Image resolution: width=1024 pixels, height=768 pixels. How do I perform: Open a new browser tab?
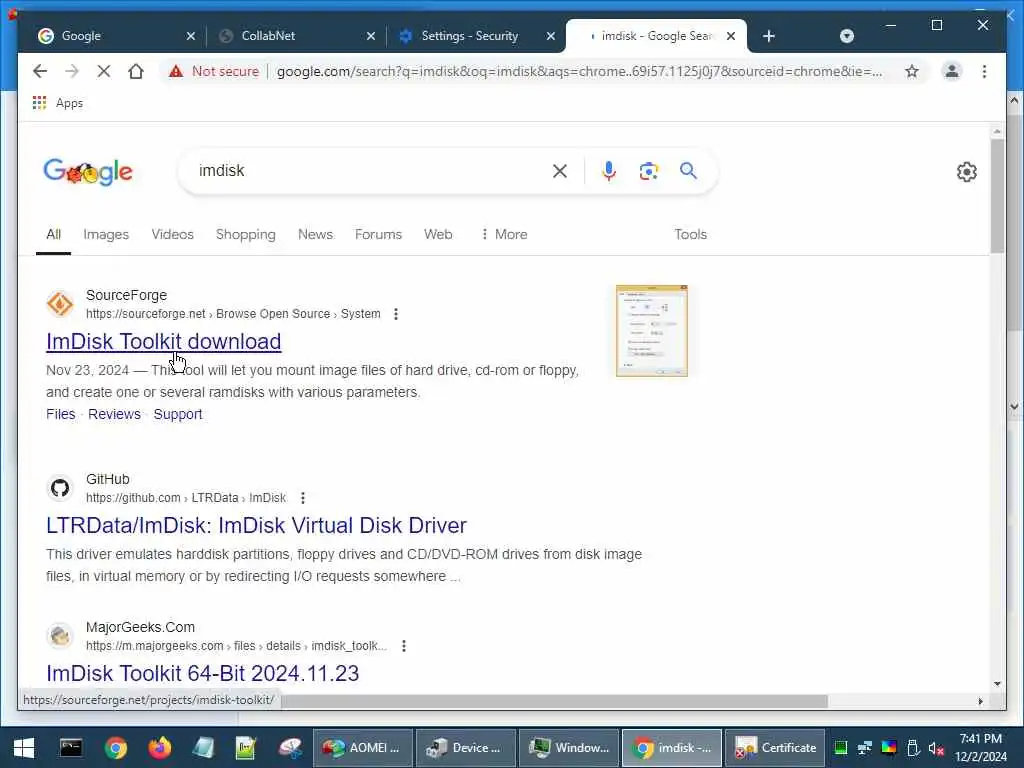[769, 36]
